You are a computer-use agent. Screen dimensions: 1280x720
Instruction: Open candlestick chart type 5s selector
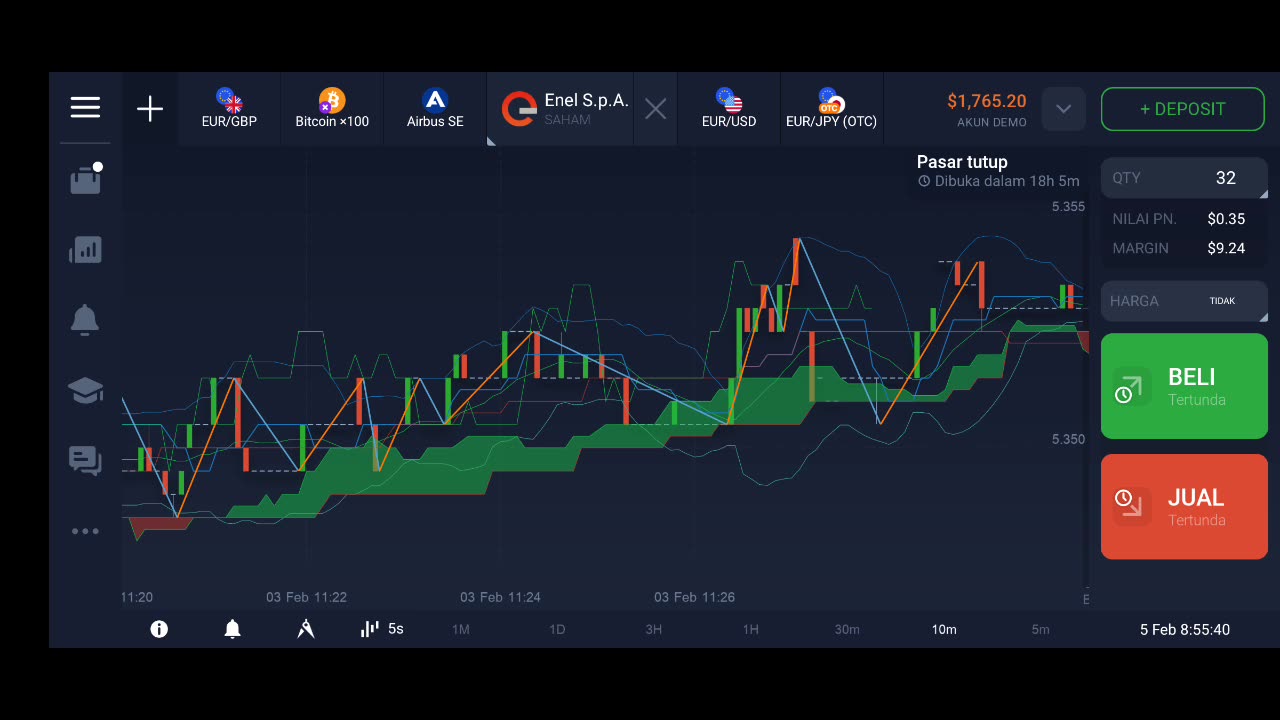382,629
